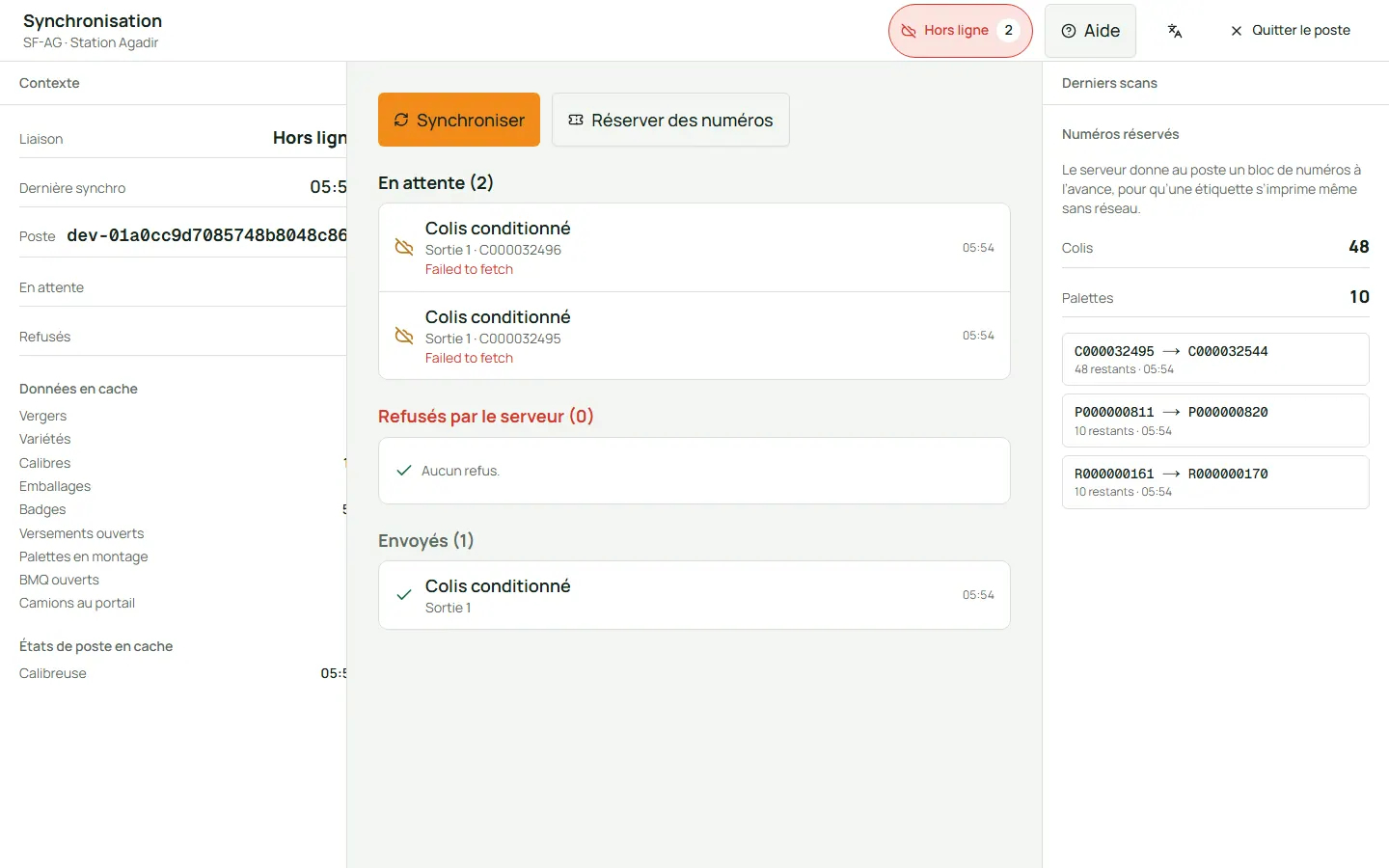Click the Hors ligne status pill
Image resolution: width=1389 pixels, height=868 pixels.
(961, 31)
